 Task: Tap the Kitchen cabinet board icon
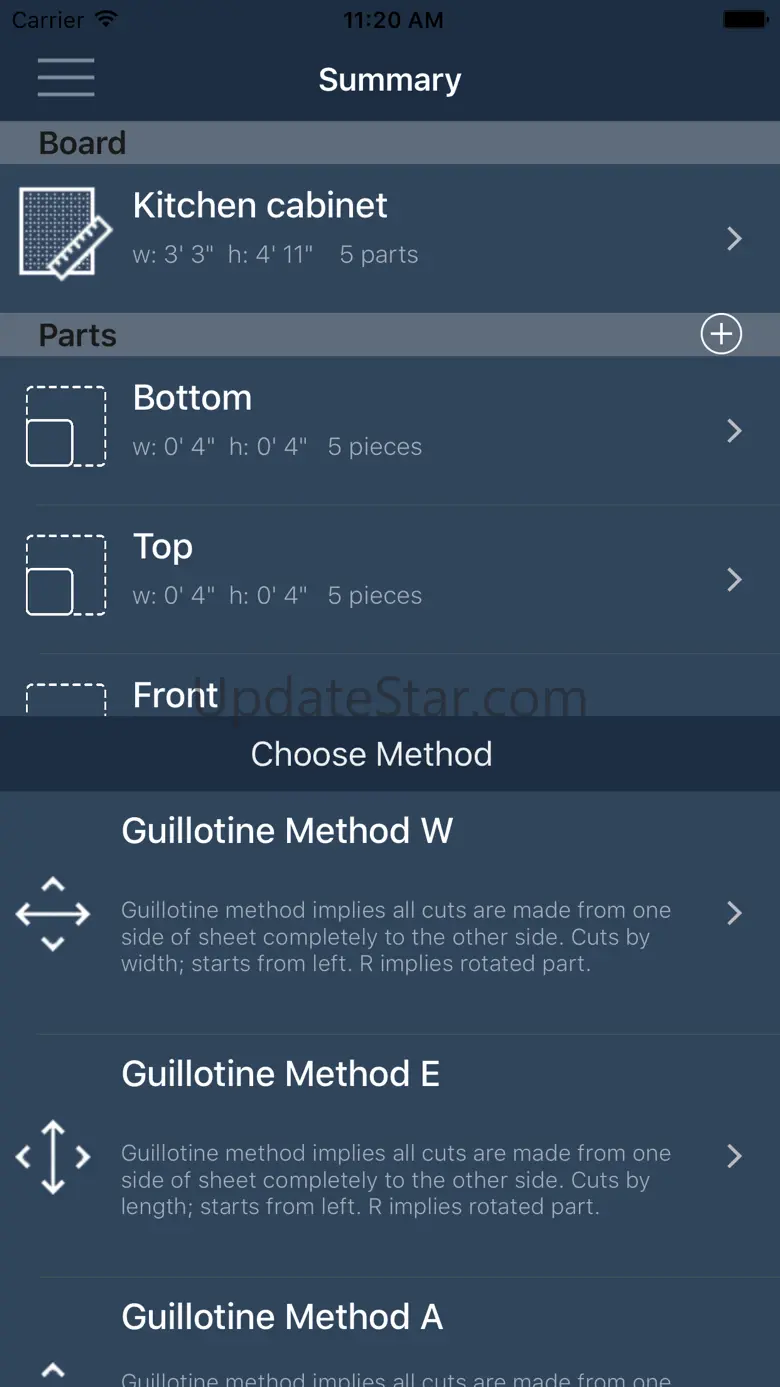point(58,233)
